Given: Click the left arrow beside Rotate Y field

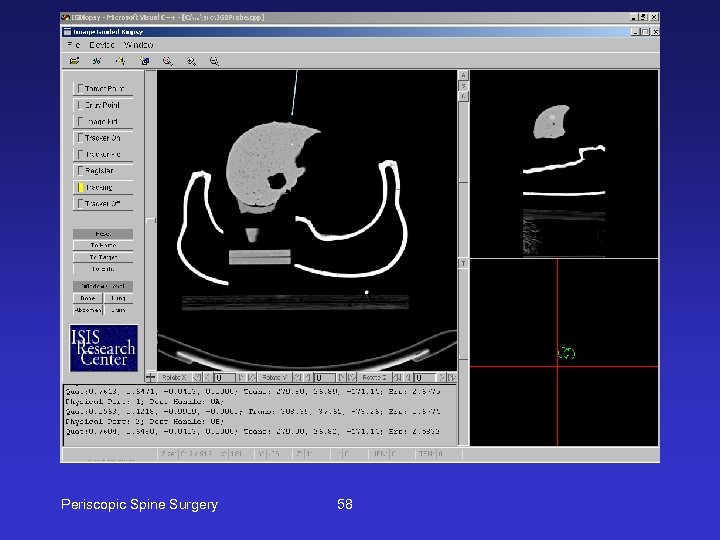Looking at the screenshot, I should [305, 378].
